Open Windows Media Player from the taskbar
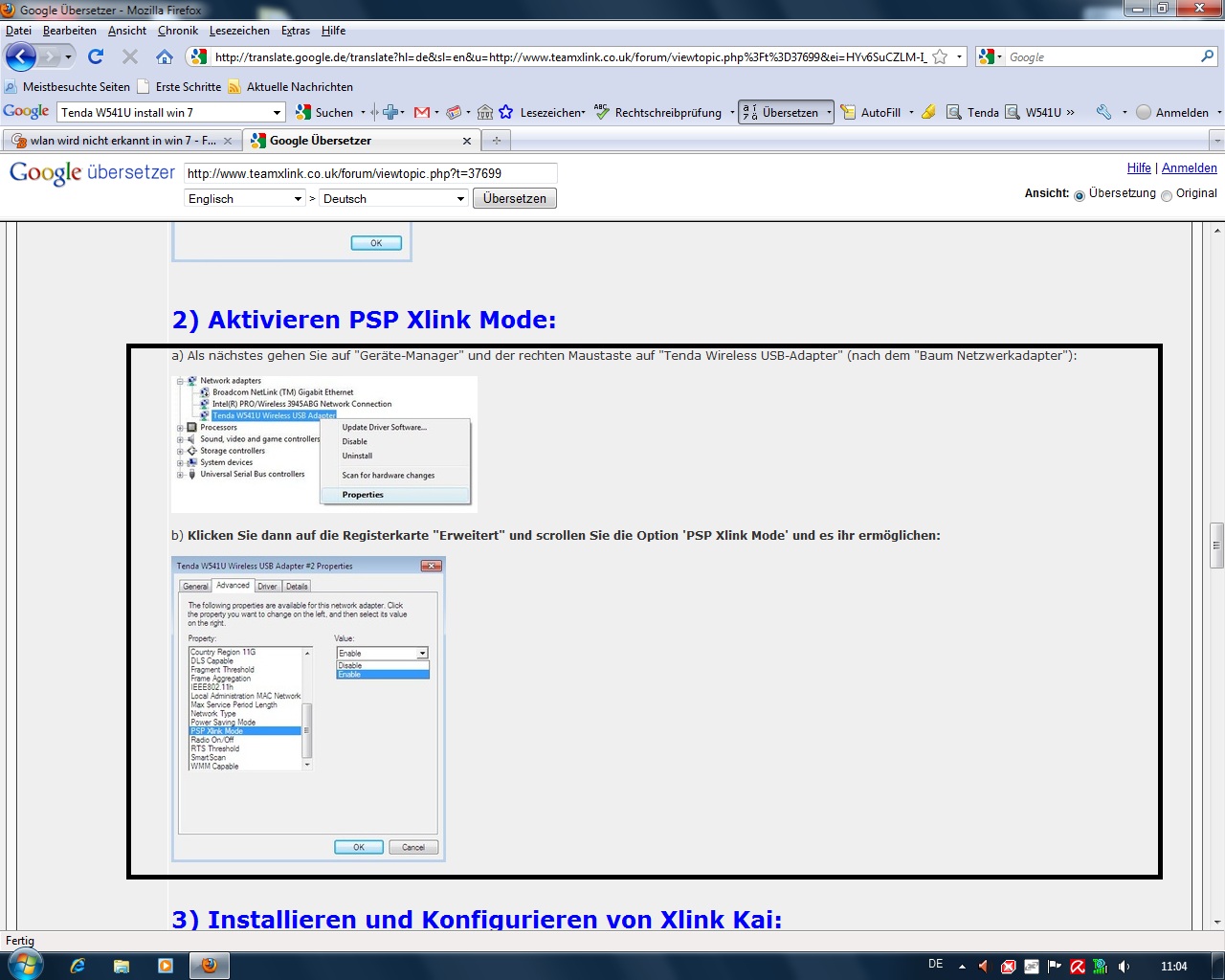The width and height of the screenshot is (1225, 980). click(x=166, y=966)
